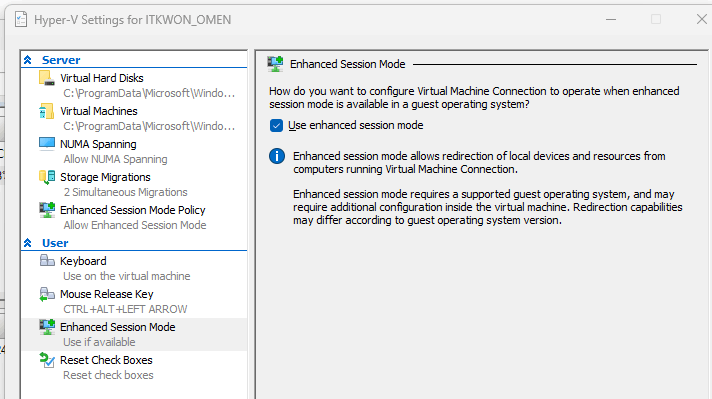
Task: Click the Virtual Machines folder icon
Action: (x=47, y=111)
